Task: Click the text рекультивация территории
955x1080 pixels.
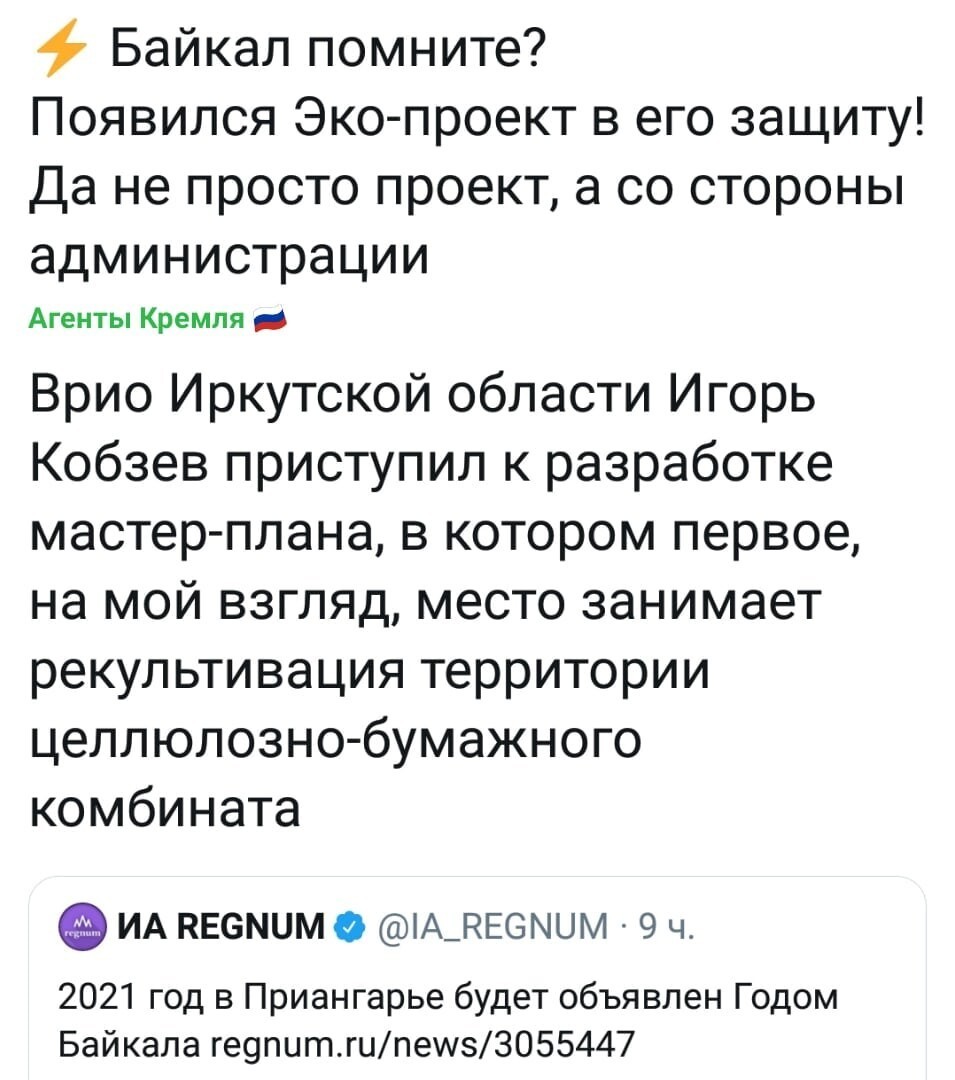Action: pyautogui.click(x=370, y=672)
